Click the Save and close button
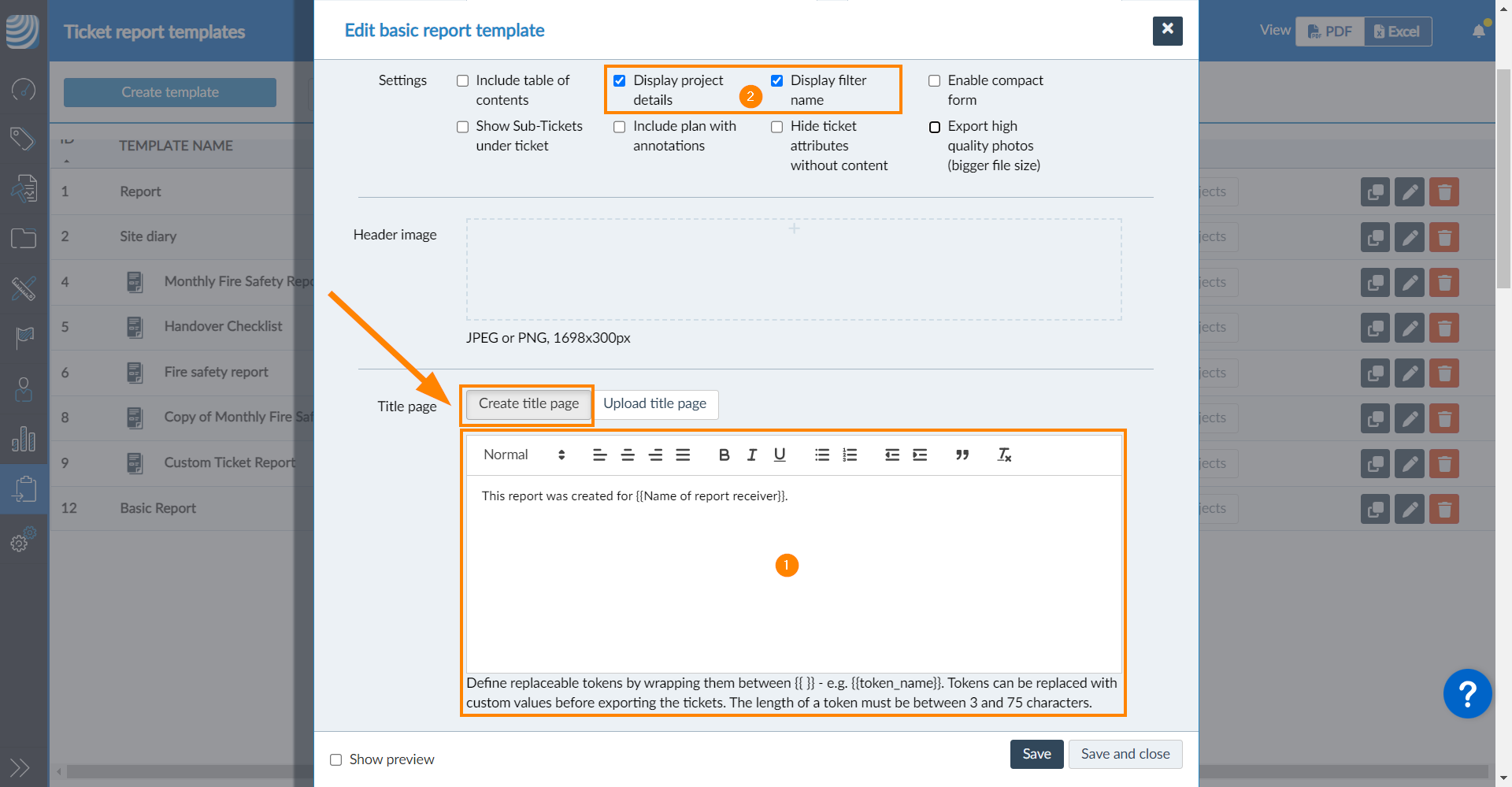1512x787 pixels. [x=1125, y=754]
